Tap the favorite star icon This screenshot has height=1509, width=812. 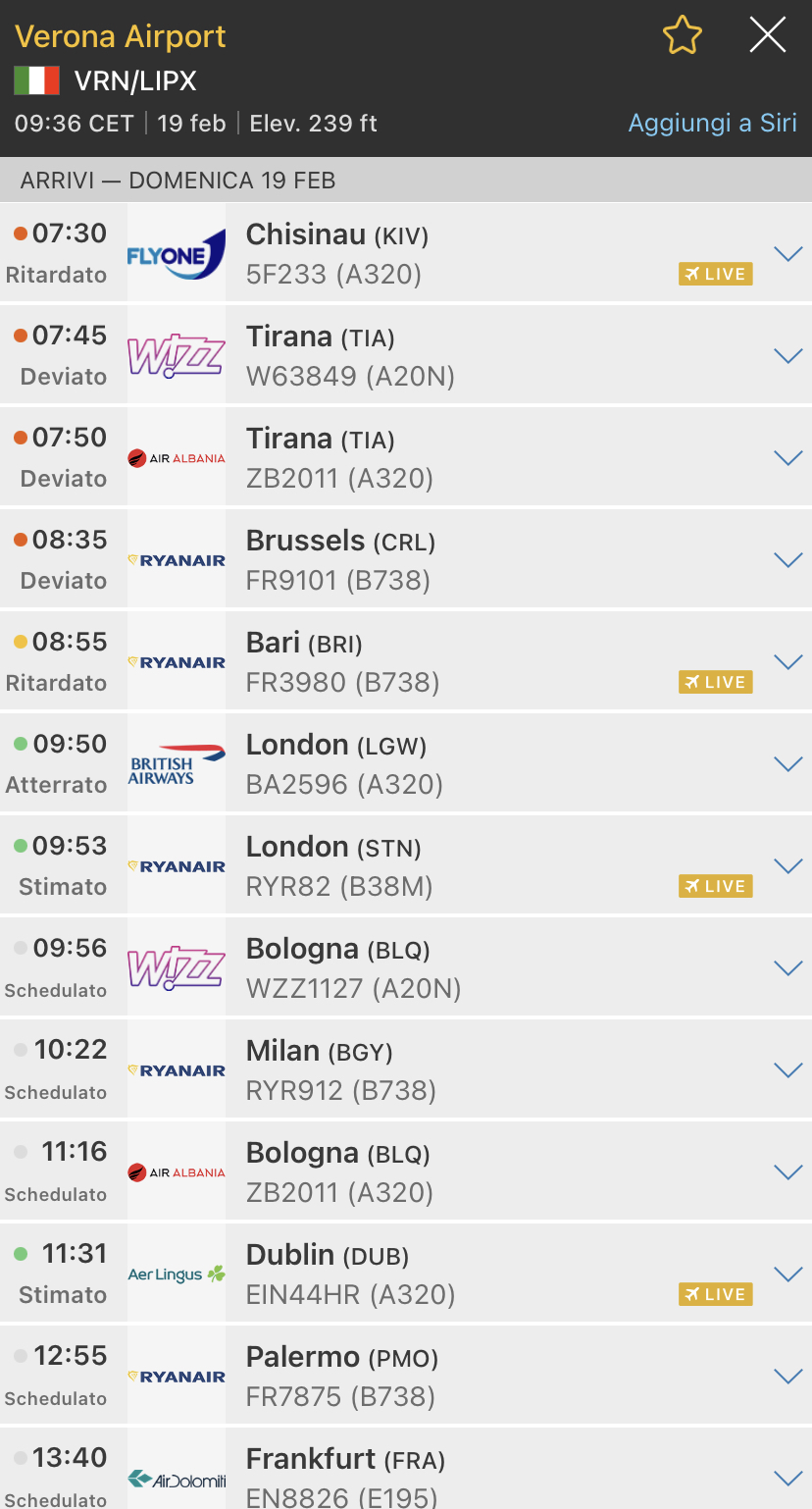(683, 37)
